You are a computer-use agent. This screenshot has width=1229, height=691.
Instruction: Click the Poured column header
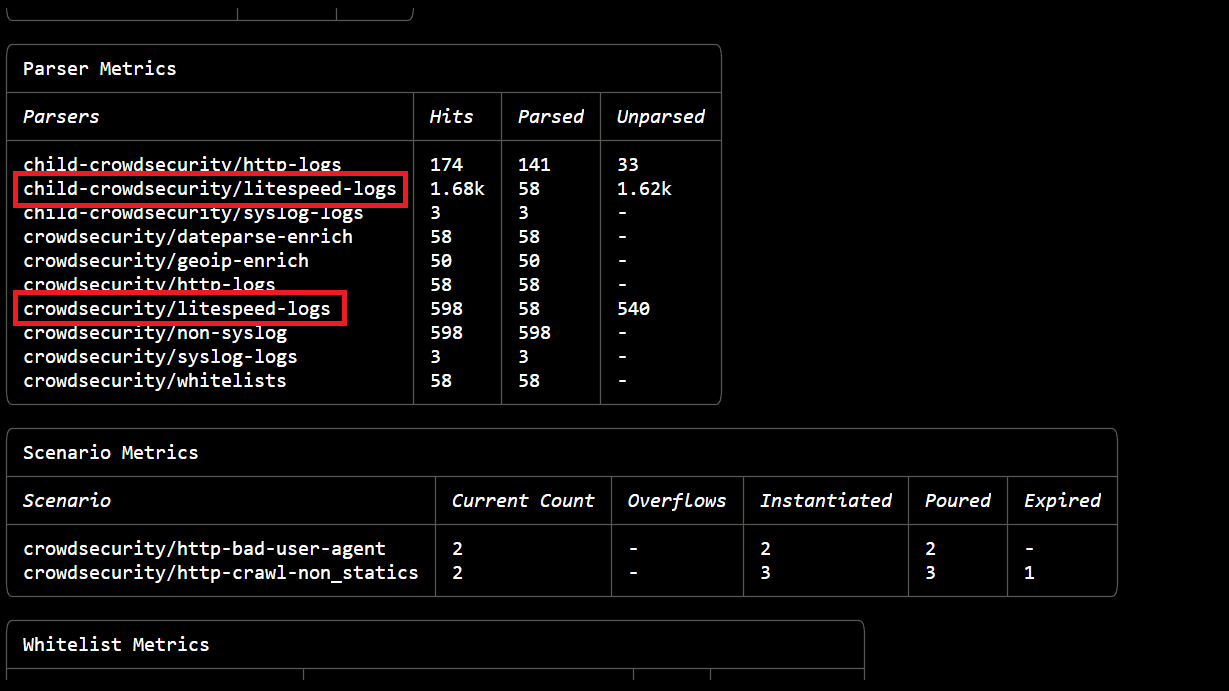pos(957,501)
